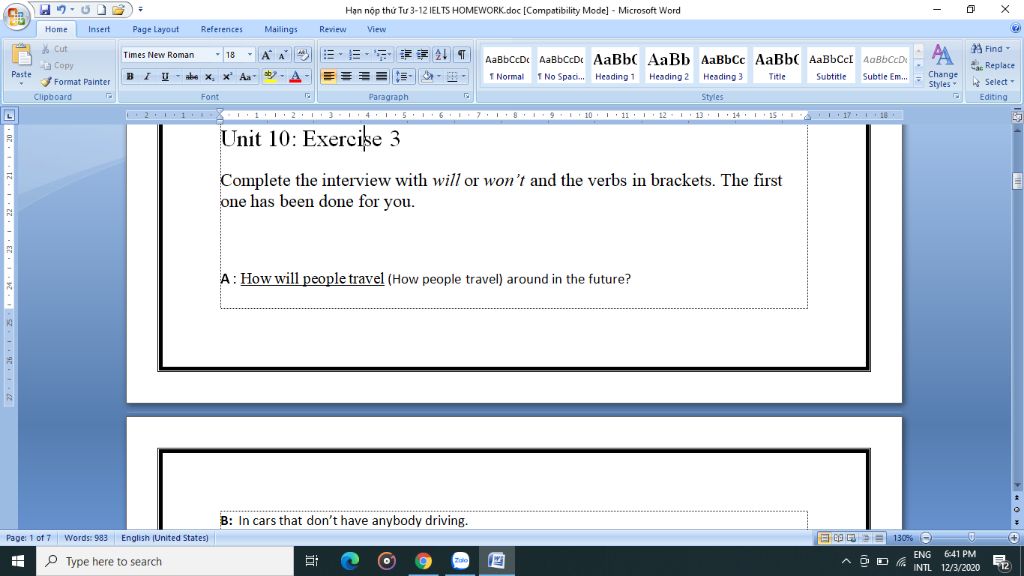This screenshot has height=576, width=1024.
Task: Apply the Title style
Action: [776, 65]
